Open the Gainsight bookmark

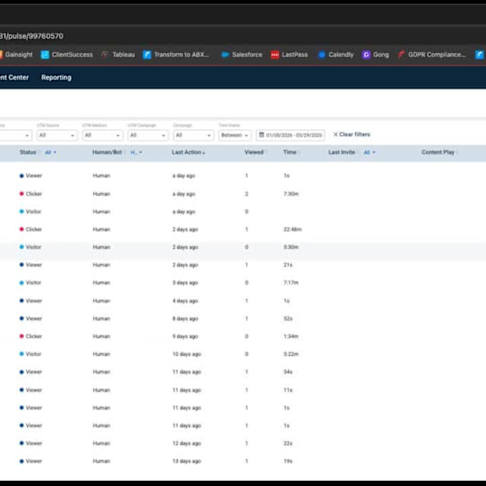(x=16, y=55)
